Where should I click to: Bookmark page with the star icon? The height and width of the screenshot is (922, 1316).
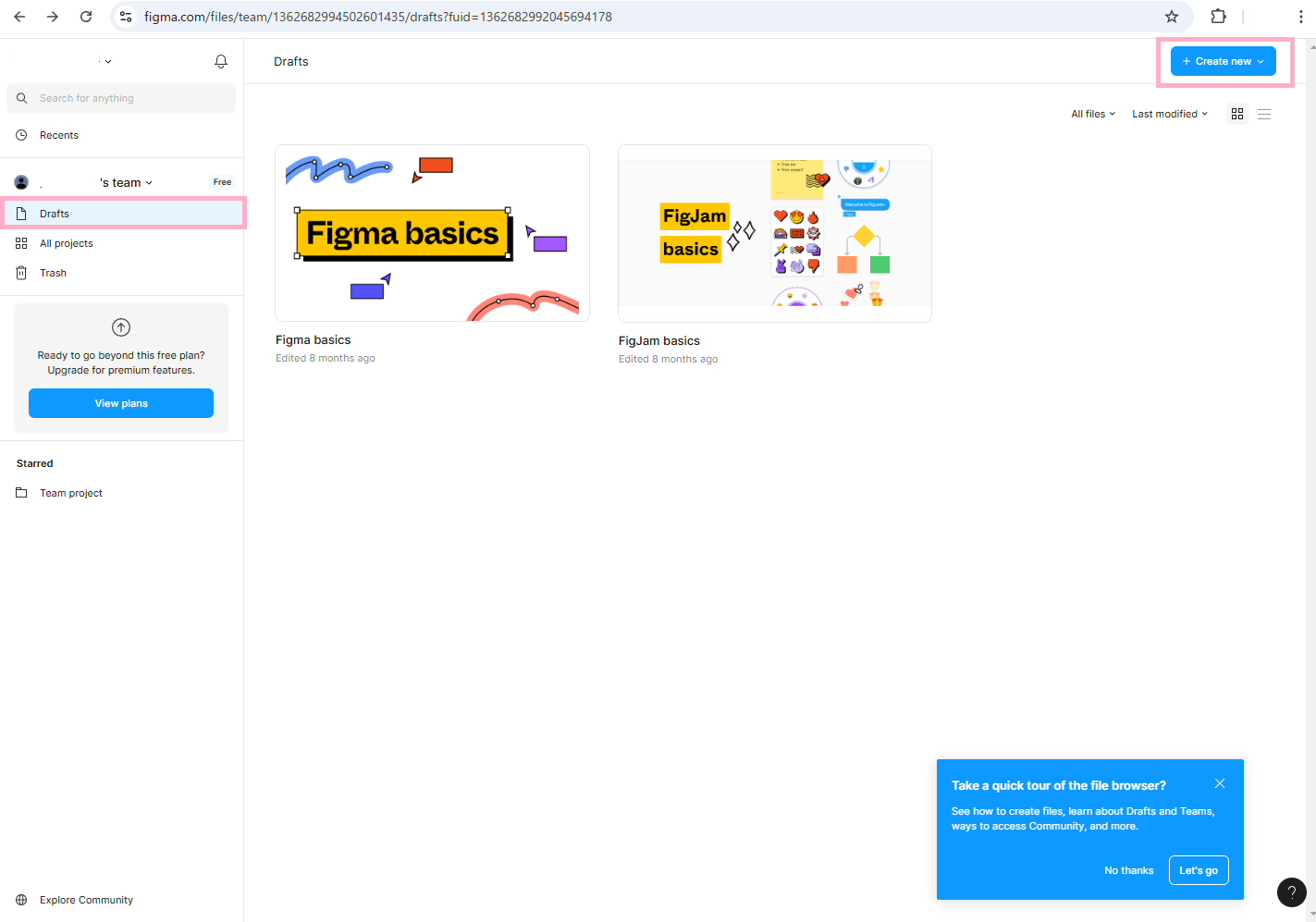[x=1172, y=17]
